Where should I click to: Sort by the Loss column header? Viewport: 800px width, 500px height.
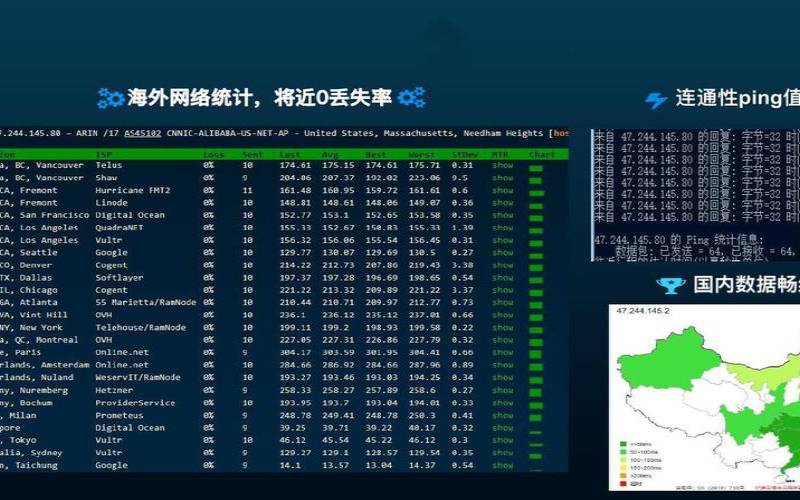click(213, 154)
